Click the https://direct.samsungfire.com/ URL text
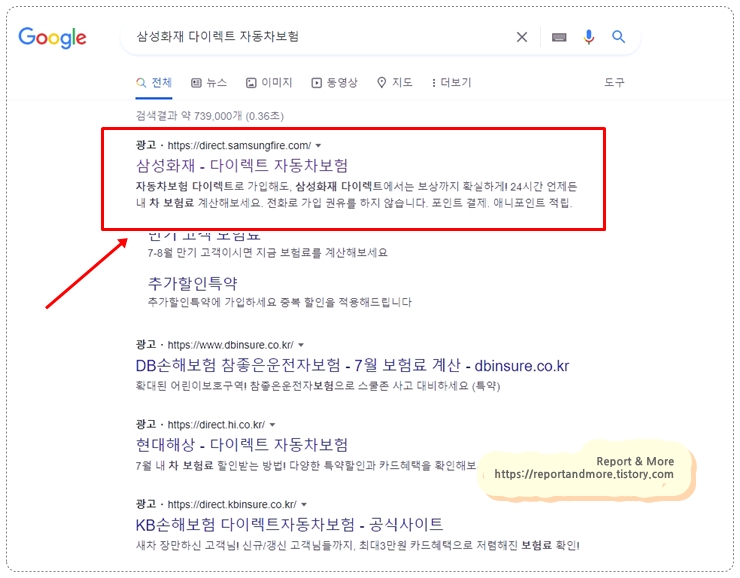This screenshot has width=740, height=578. tap(239, 145)
